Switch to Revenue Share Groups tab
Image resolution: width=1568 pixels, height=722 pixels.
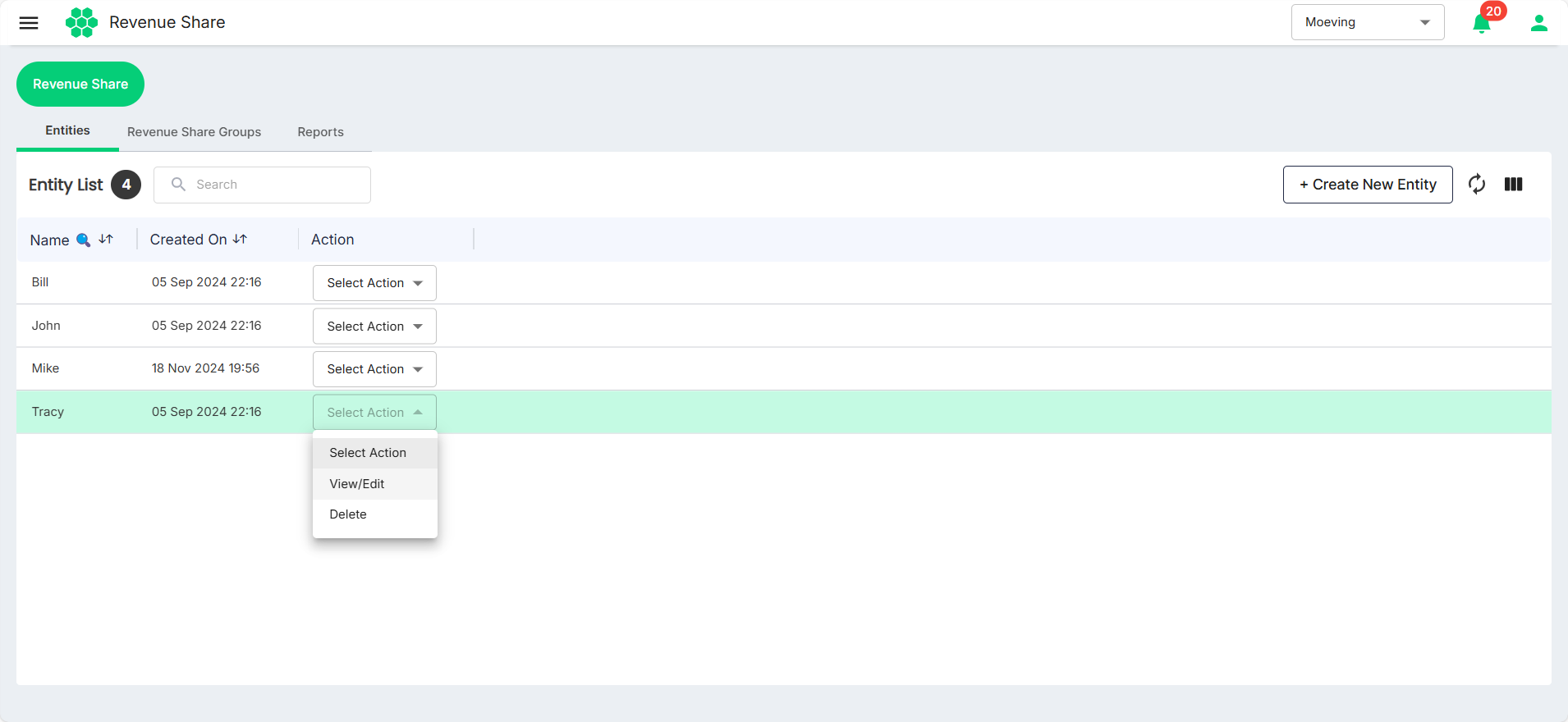194,132
